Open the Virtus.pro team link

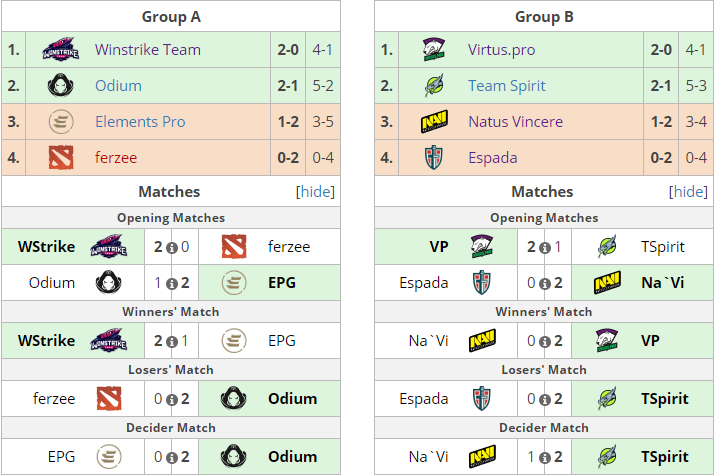pos(502,50)
